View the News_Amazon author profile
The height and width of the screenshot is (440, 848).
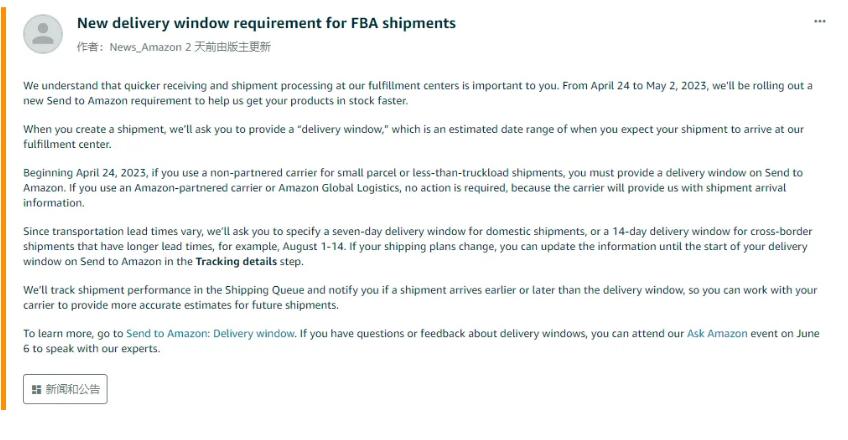click(x=146, y=47)
